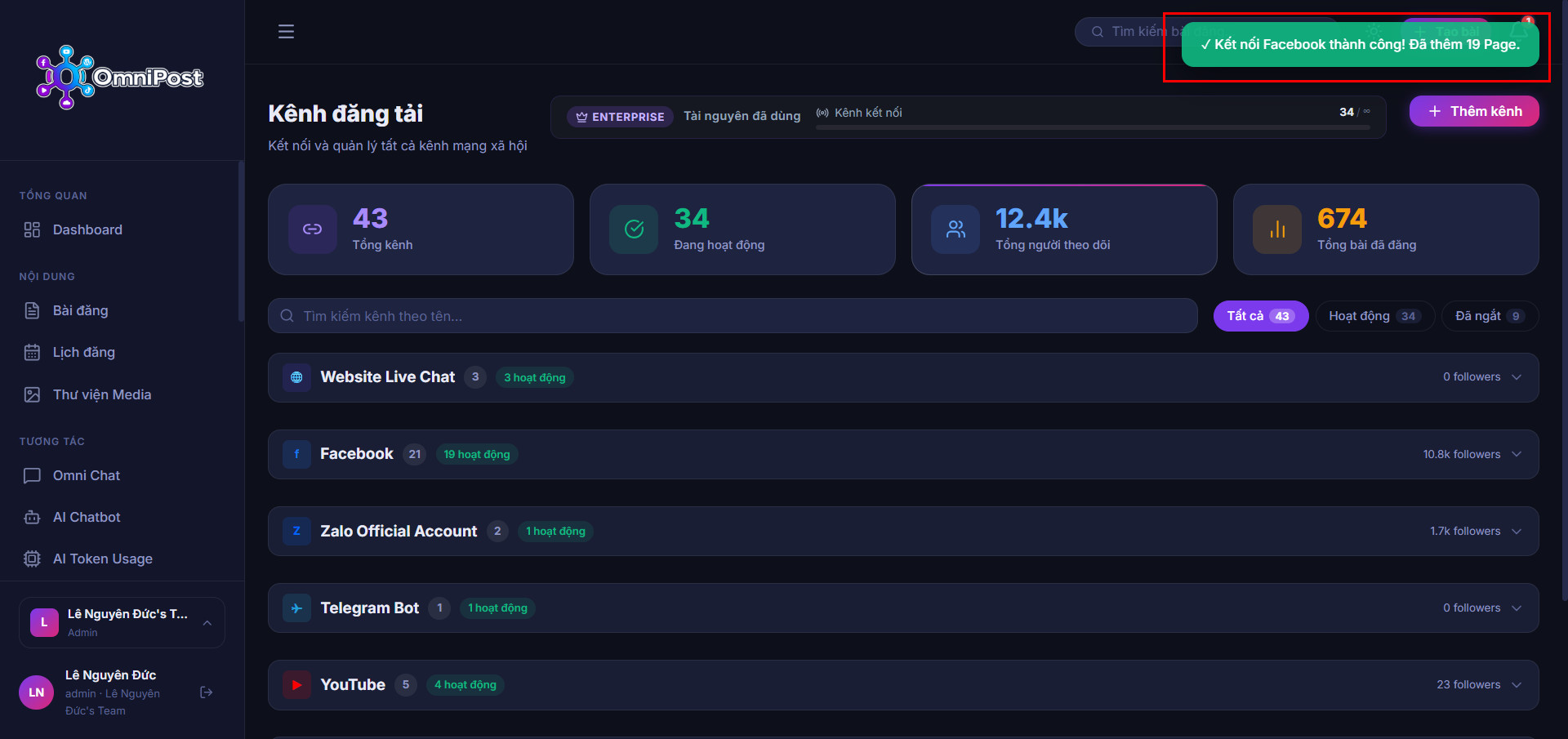Click the sidebar vertical scrollbar
The height and width of the screenshot is (739, 1568).
241,241
